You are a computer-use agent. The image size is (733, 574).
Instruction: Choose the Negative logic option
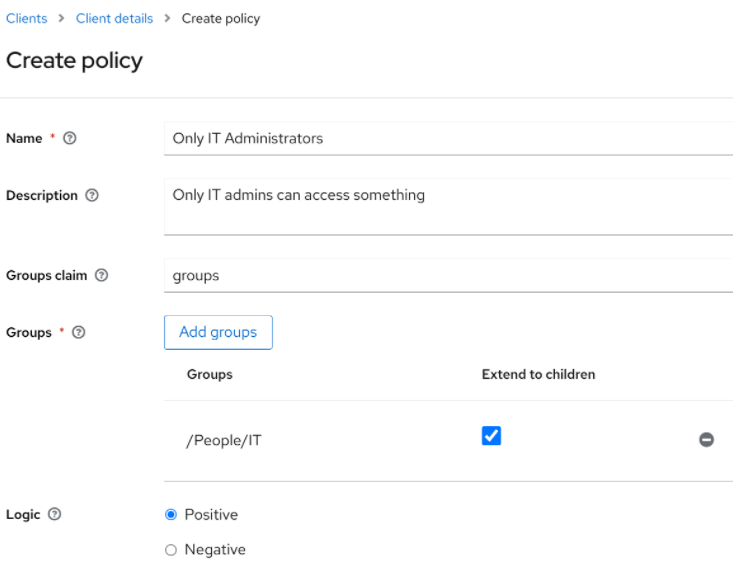(x=170, y=549)
